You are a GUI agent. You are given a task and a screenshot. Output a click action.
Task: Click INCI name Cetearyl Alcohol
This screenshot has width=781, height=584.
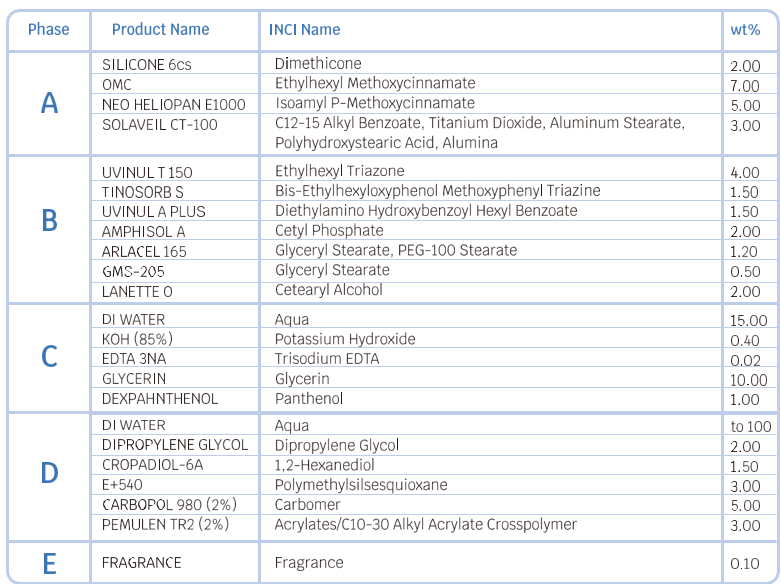(329, 290)
